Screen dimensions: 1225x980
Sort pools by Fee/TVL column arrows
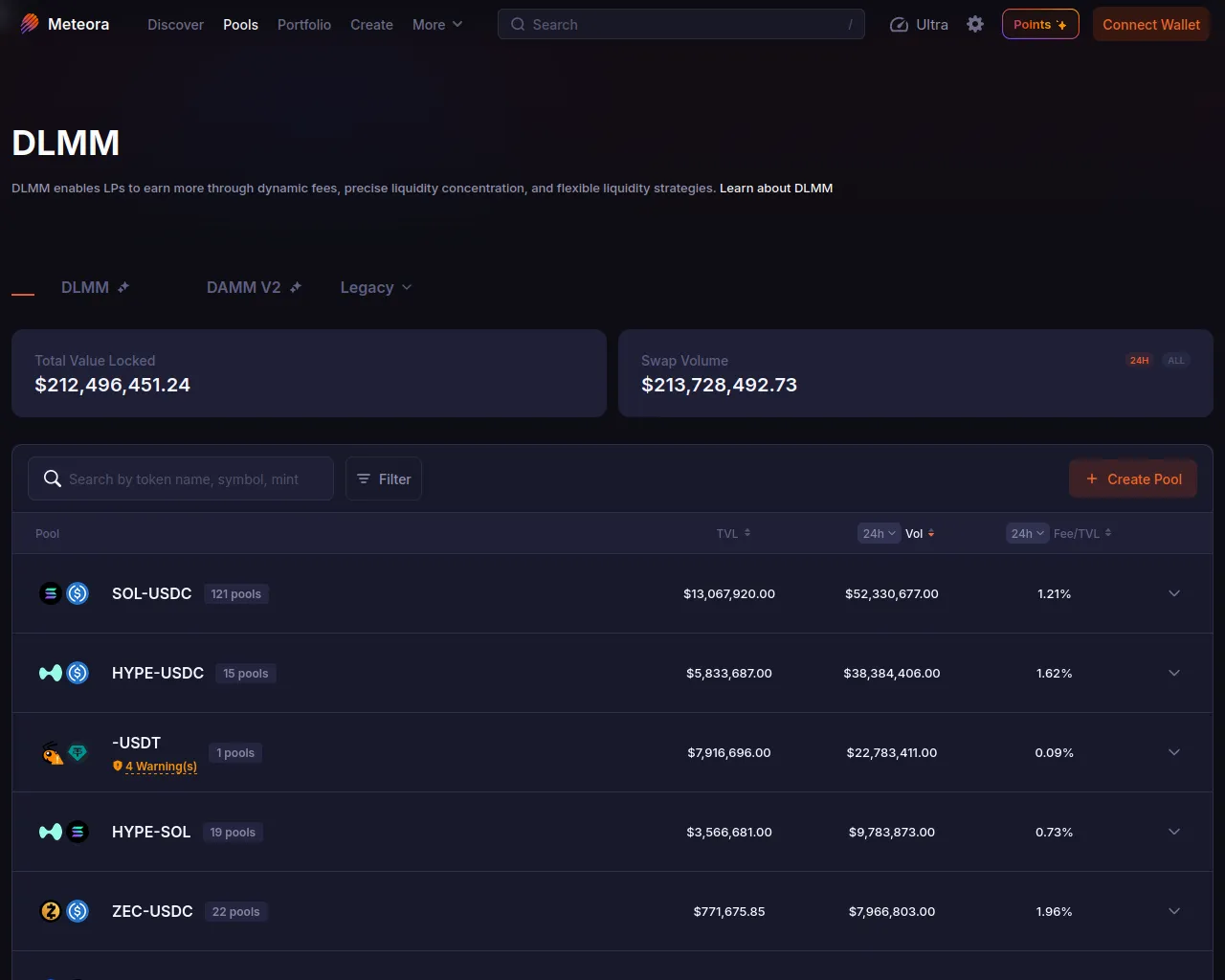point(1108,533)
